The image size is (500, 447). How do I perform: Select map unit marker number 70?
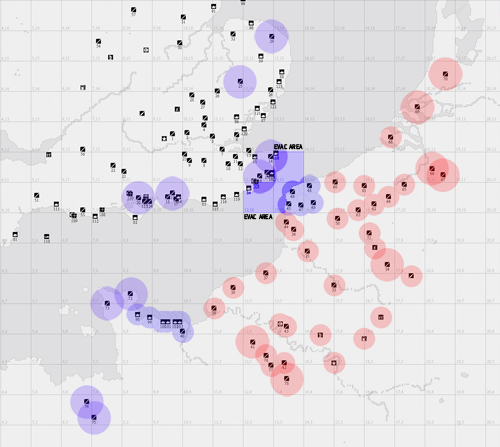[445, 74]
